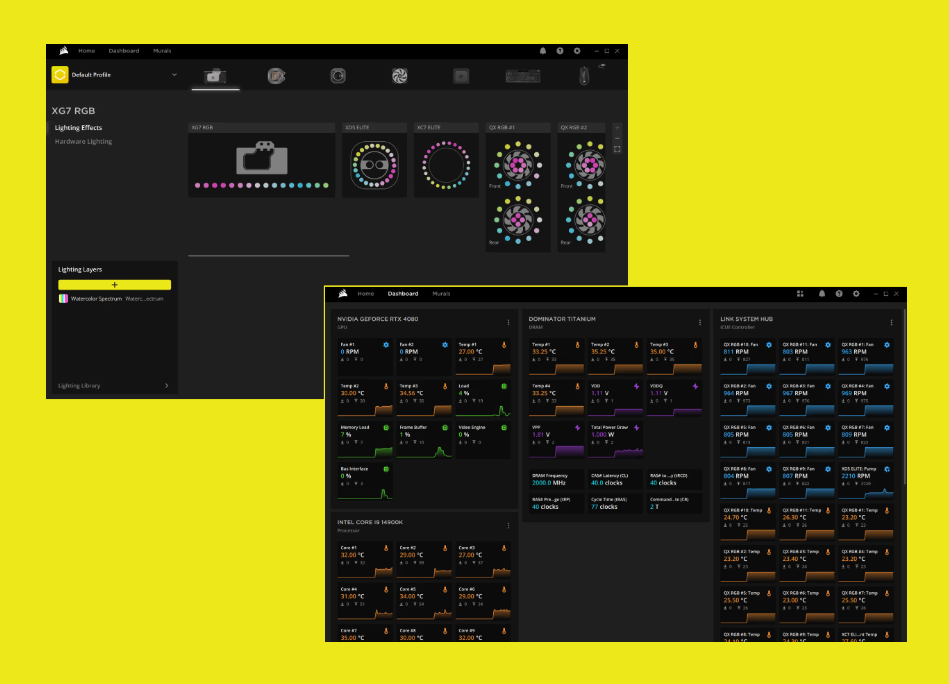Add a new lighting layer with yellow plus button
Screen dimensions: 949x684
coord(114,284)
